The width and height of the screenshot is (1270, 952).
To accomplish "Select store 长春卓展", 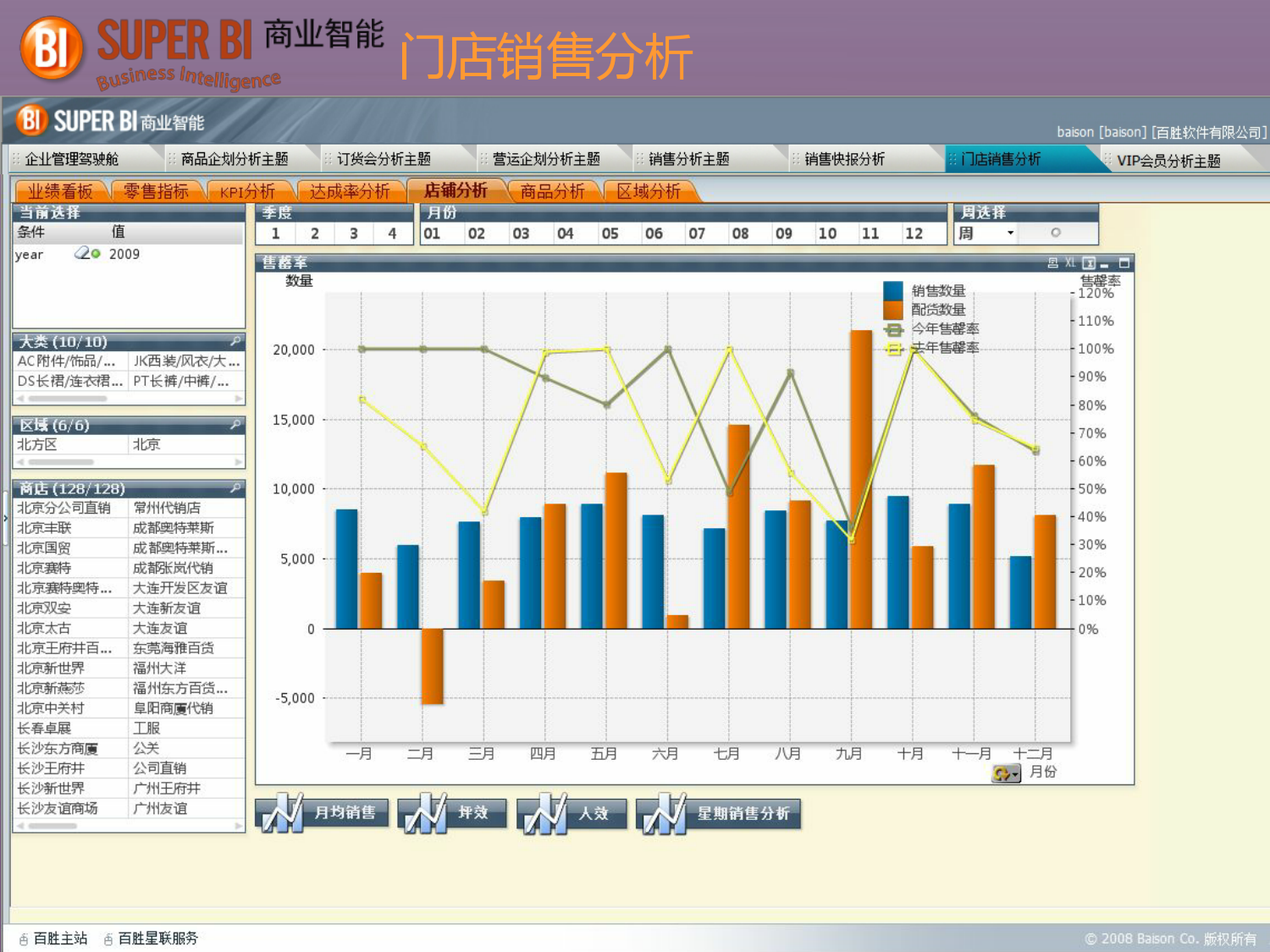I will click(71, 728).
